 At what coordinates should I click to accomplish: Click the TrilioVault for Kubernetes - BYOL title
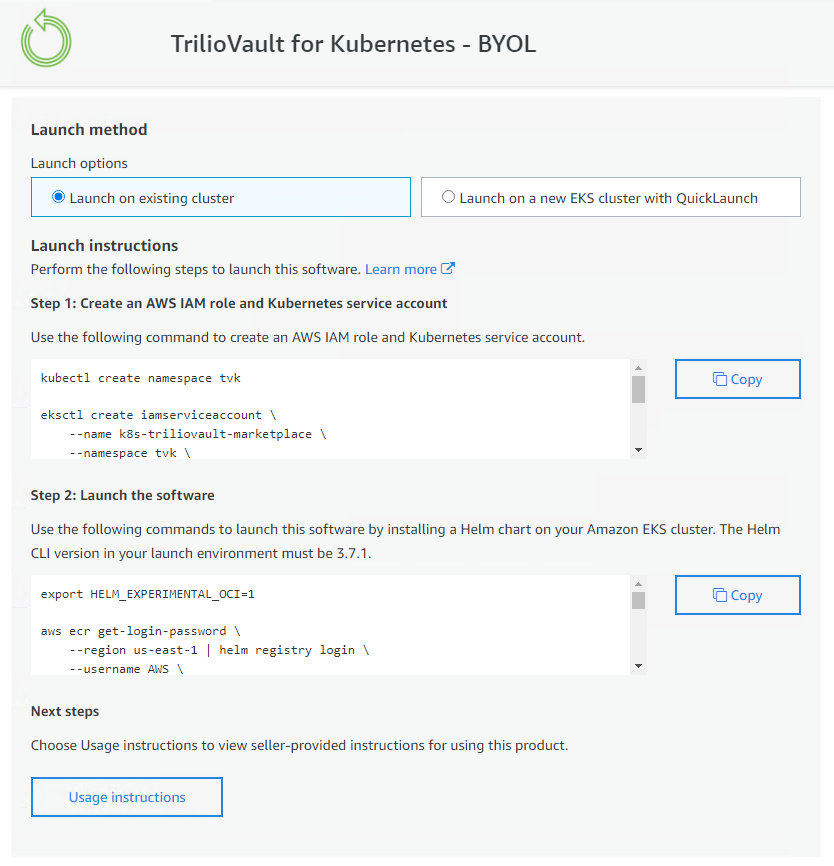(354, 44)
